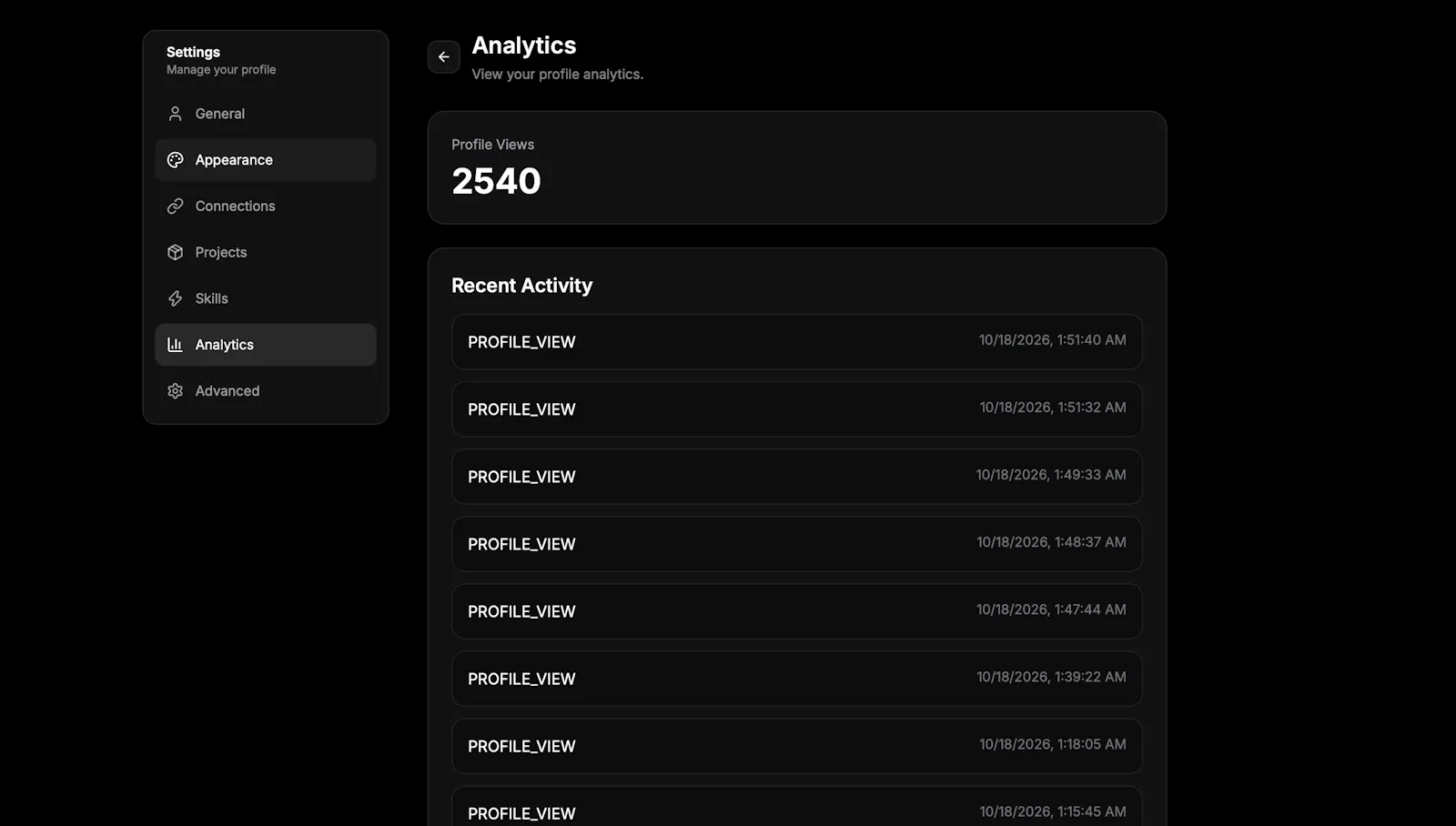The image size is (1456, 826).
Task: Click the palette icon next to Appearance
Action: [x=176, y=160]
